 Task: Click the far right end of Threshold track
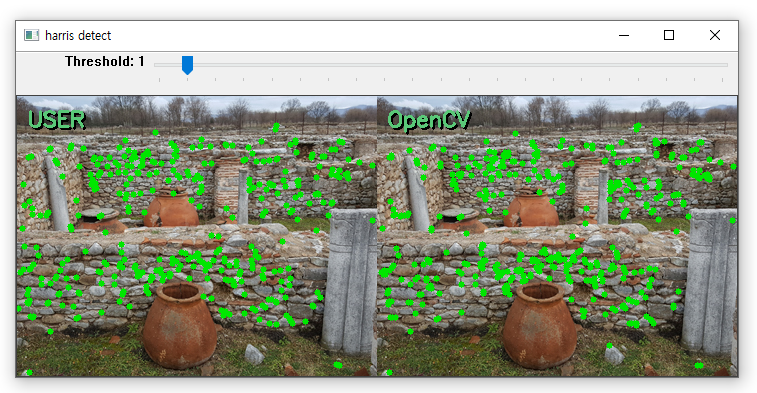725,65
